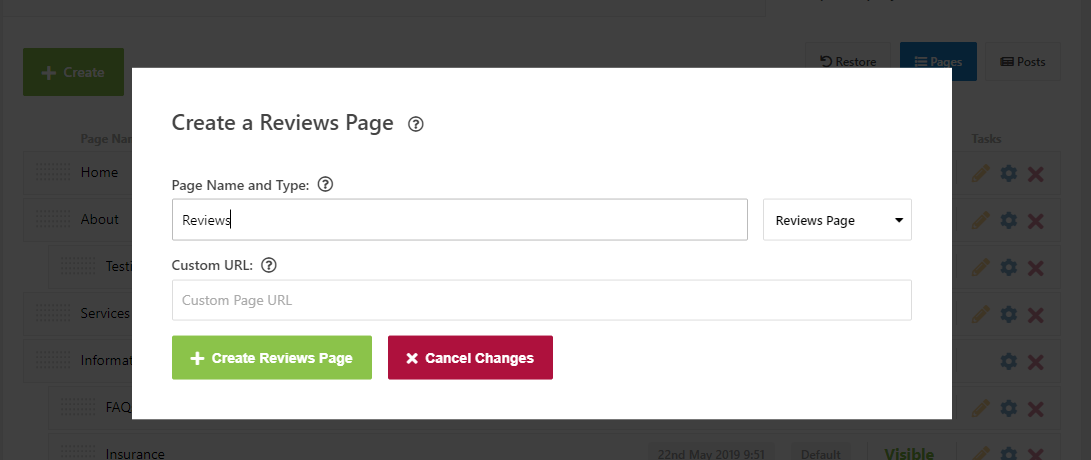
Task: Click the green Create dropdown button
Action: [74, 72]
